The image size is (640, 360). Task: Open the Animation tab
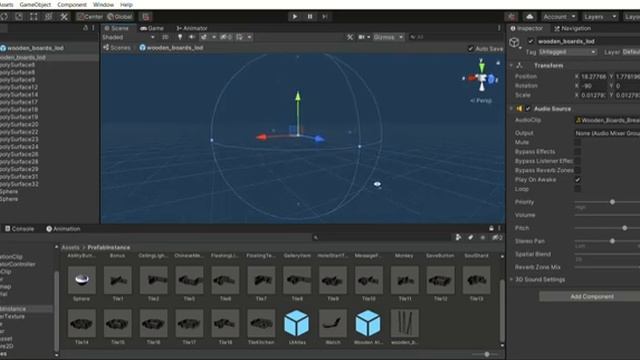(63, 229)
